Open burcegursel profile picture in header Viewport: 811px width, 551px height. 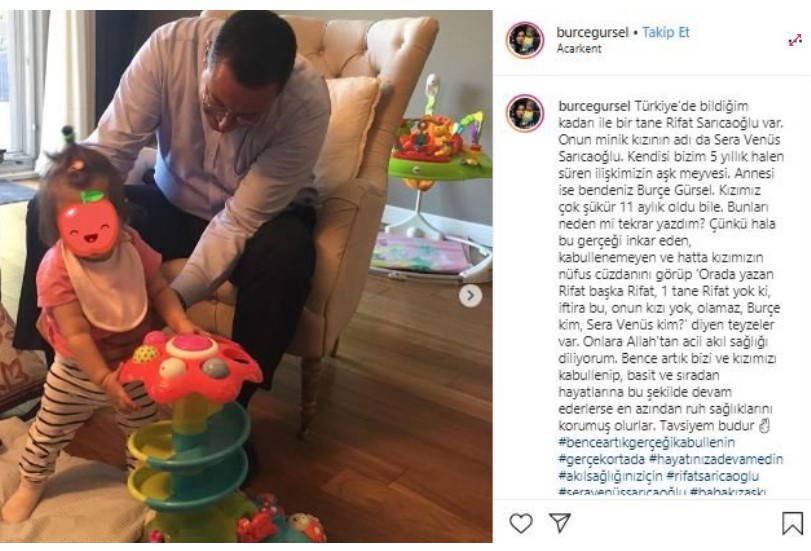coord(525,40)
